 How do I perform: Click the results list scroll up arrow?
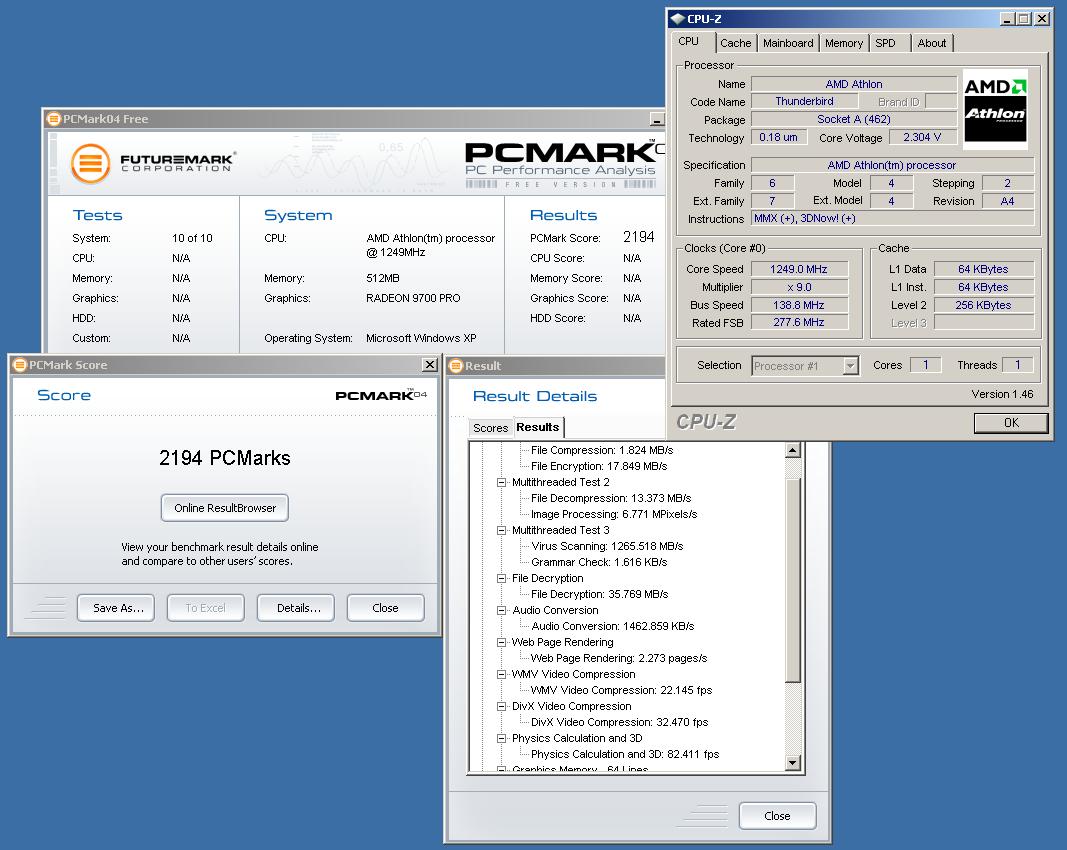pos(792,451)
